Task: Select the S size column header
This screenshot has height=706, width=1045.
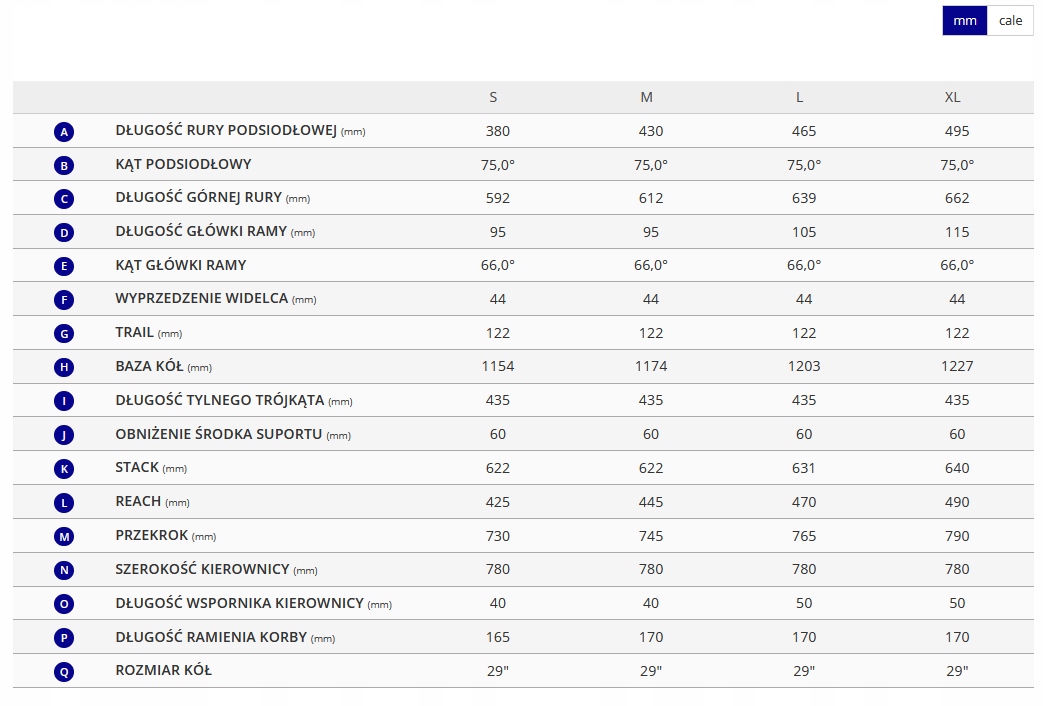Action: click(493, 97)
